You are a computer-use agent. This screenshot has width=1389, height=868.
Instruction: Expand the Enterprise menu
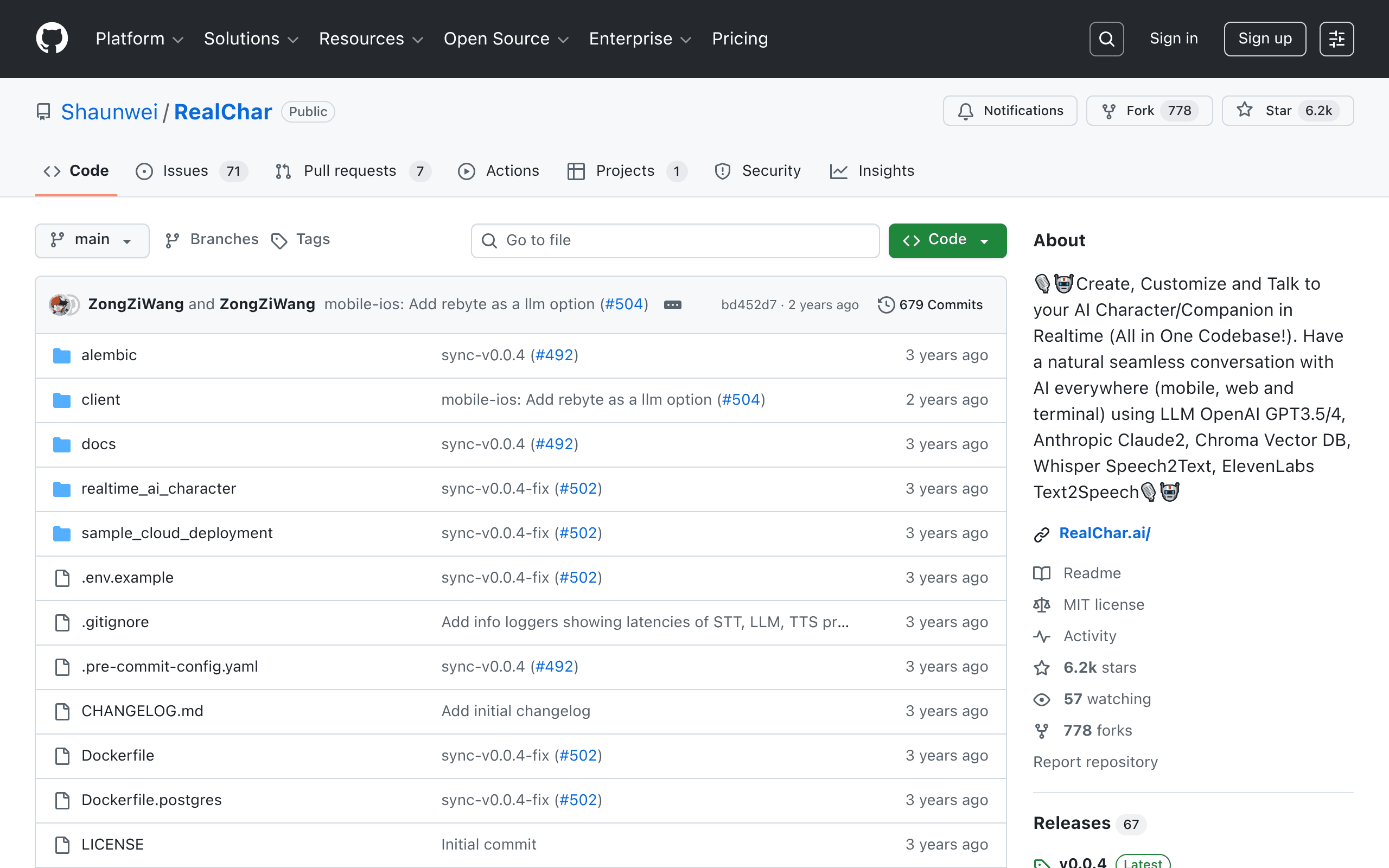pos(640,39)
